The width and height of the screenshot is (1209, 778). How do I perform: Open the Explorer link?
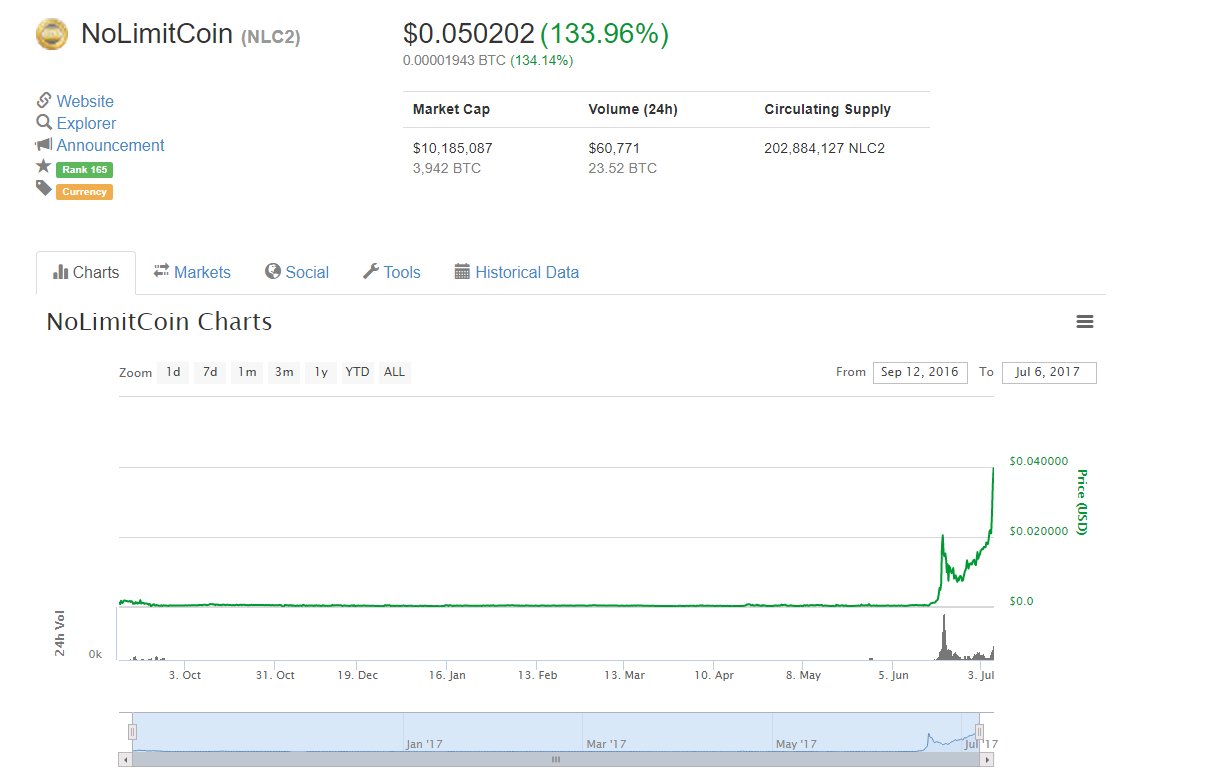tap(86, 123)
